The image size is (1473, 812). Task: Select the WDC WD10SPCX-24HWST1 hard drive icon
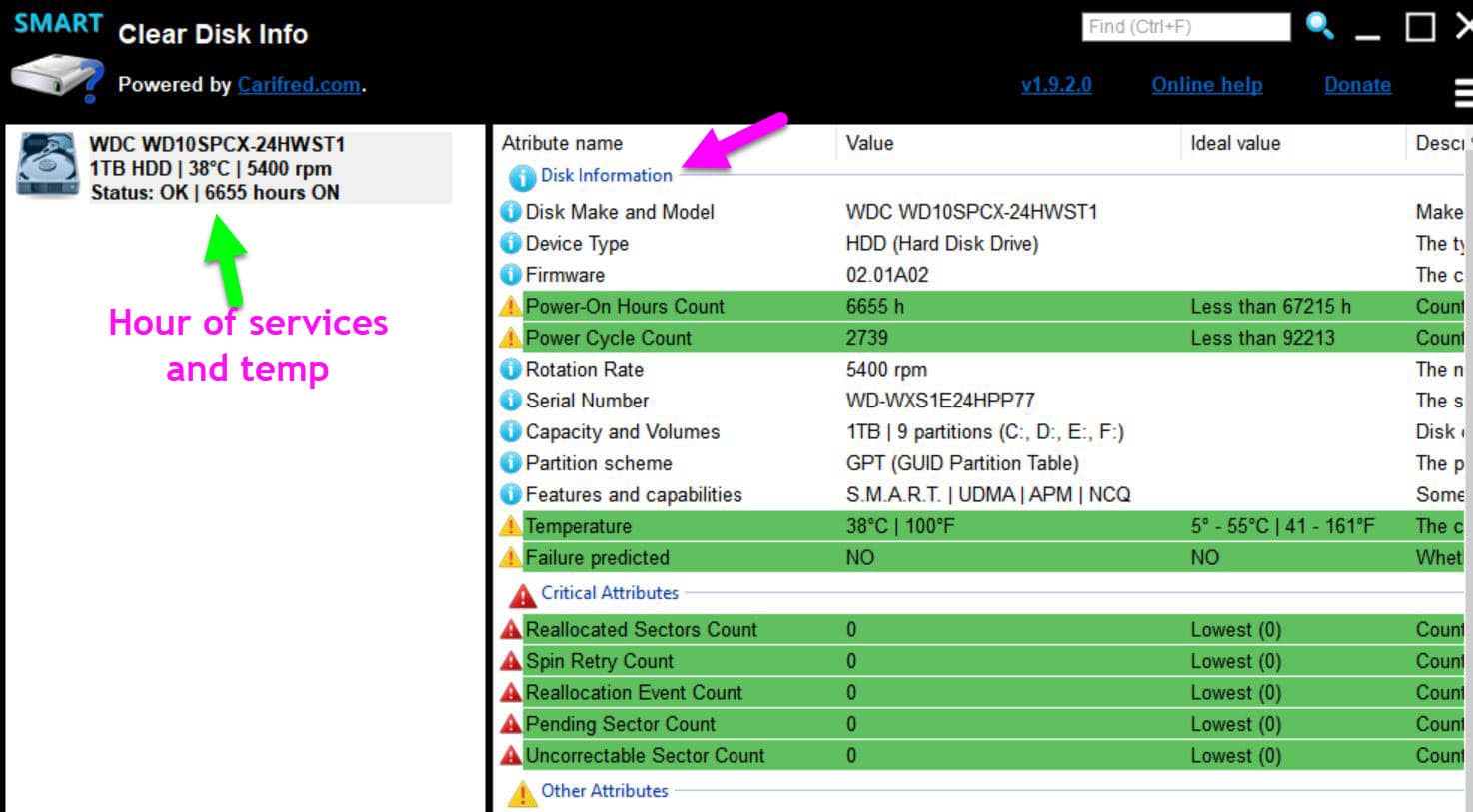[47, 164]
